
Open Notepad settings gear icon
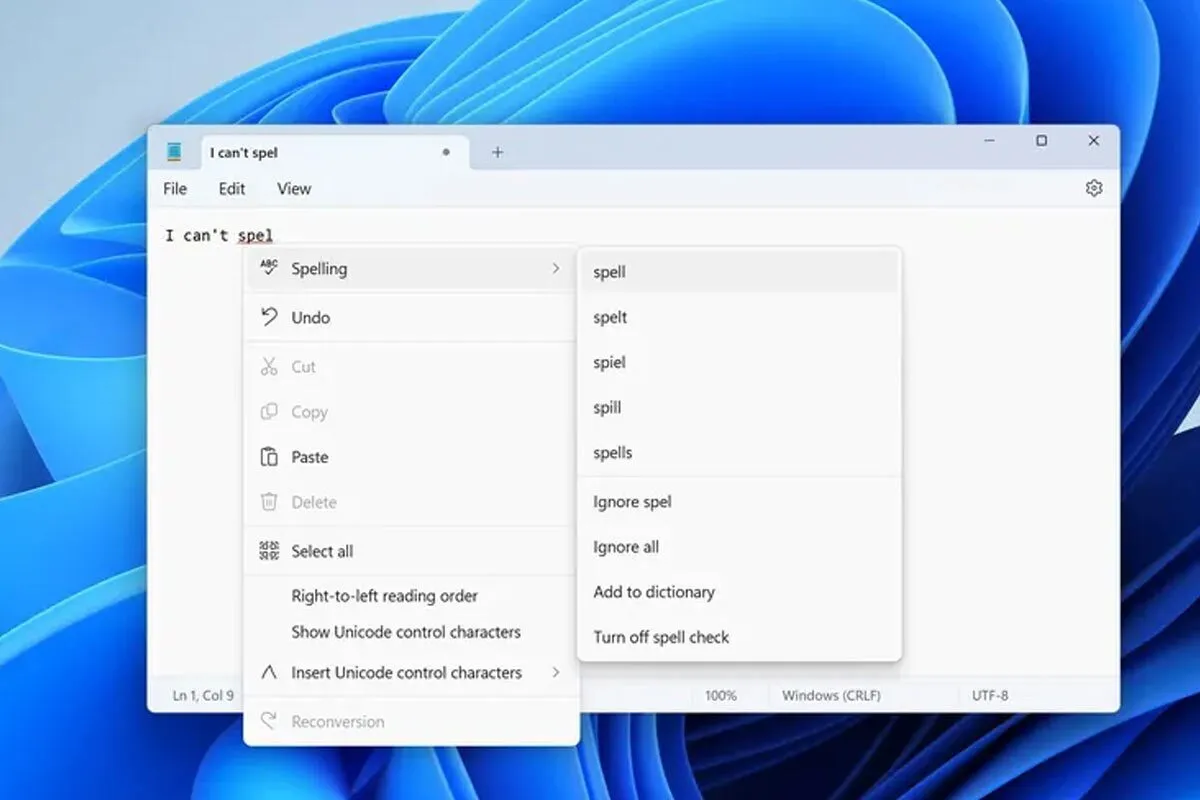[x=1093, y=188]
